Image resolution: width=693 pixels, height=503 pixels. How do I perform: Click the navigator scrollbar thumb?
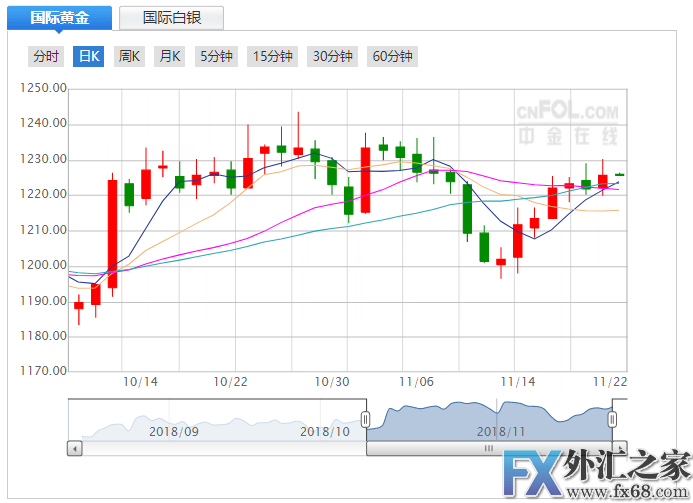pyautogui.click(x=488, y=449)
